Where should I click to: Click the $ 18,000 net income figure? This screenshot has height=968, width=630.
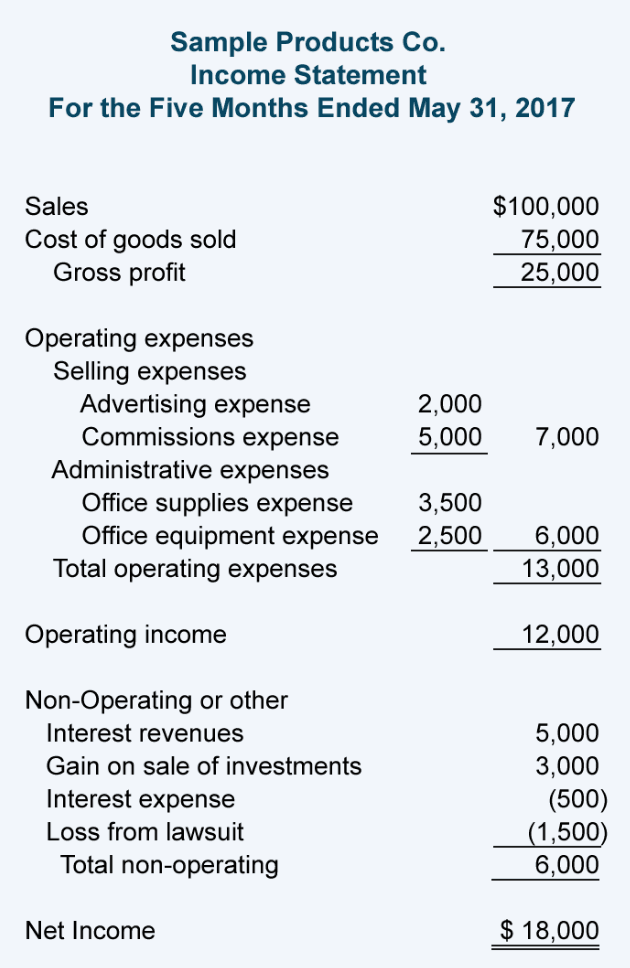click(x=549, y=931)
